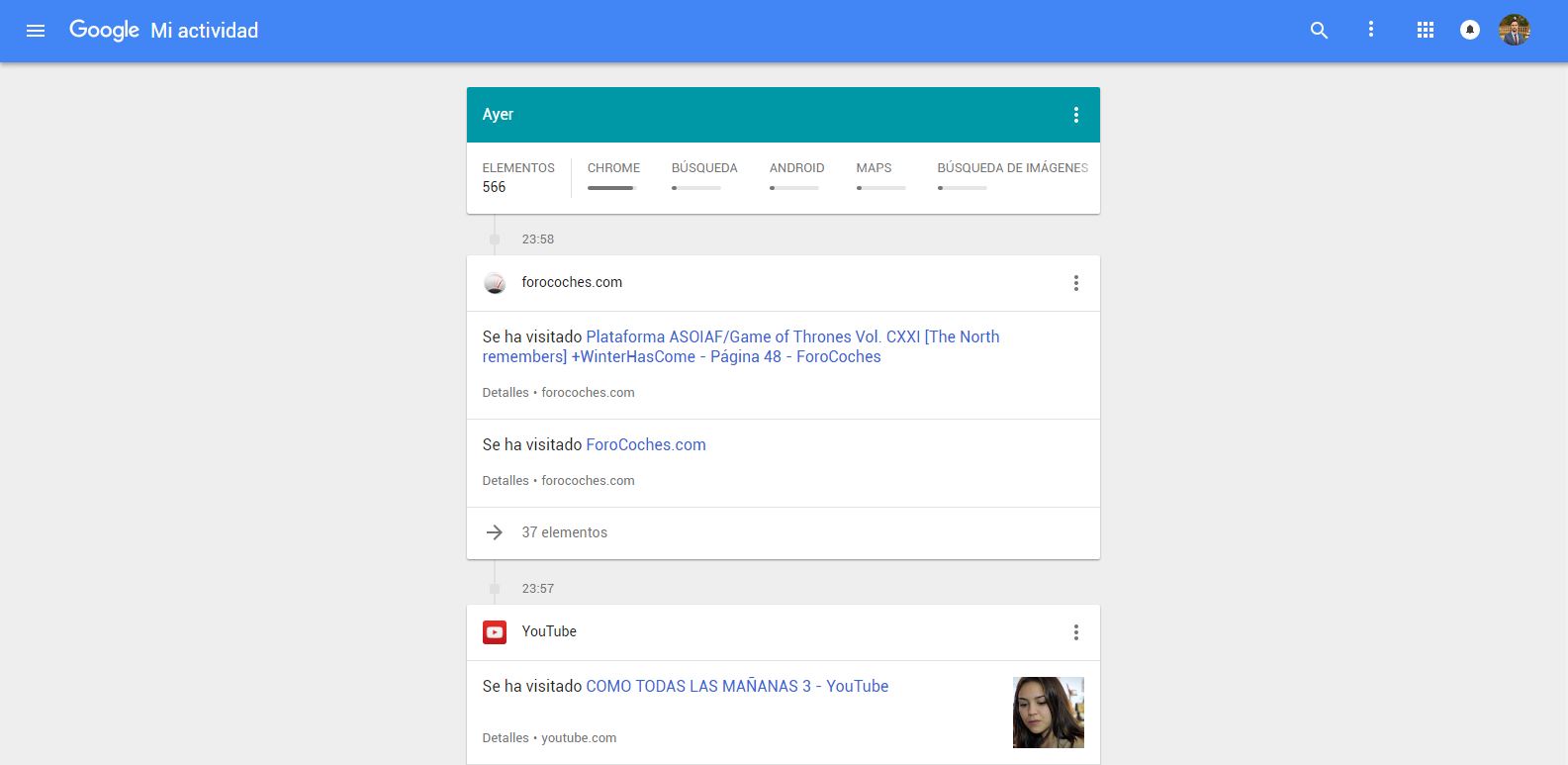
Task: Filter activity by CHROME
Action: (x=613, y=168)
